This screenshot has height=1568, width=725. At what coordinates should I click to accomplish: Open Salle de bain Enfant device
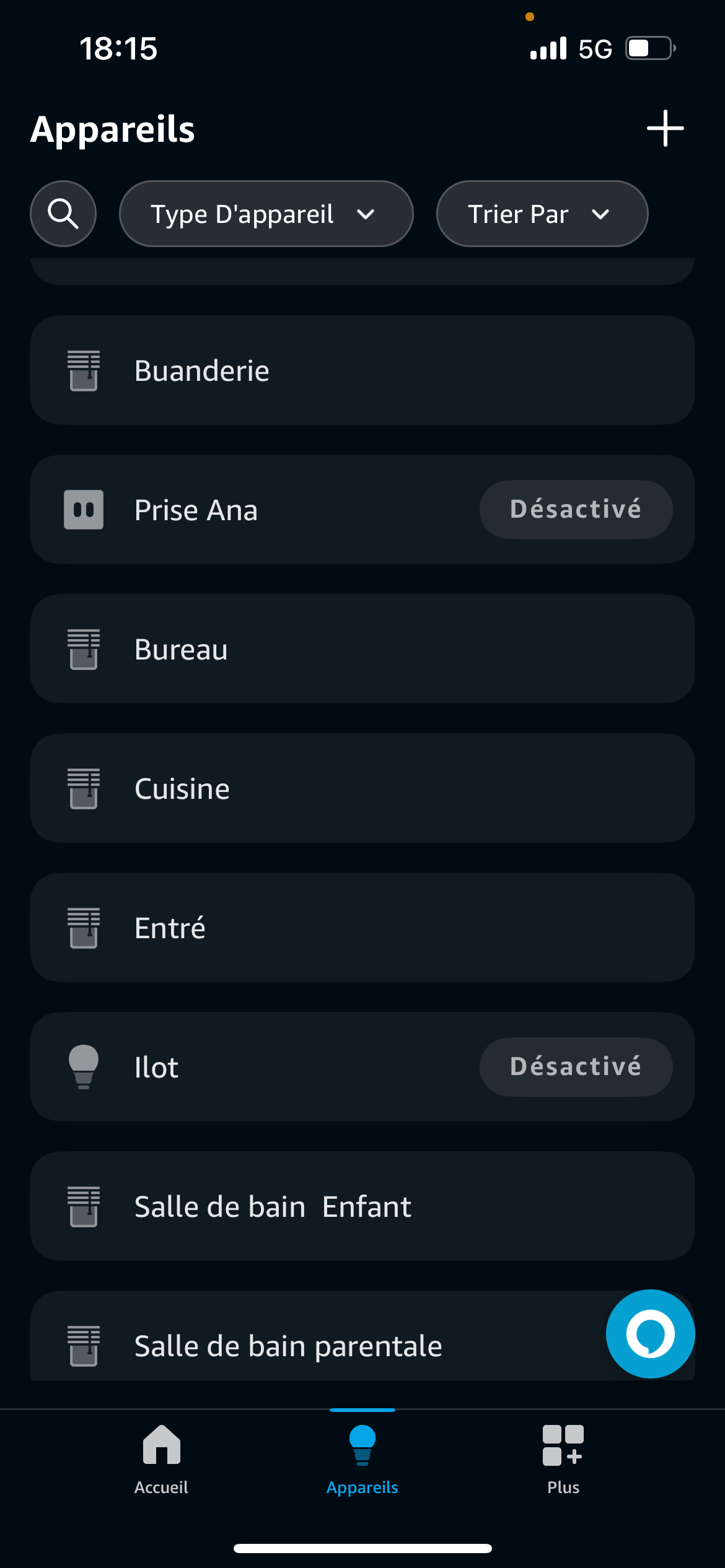(362, 1206)
